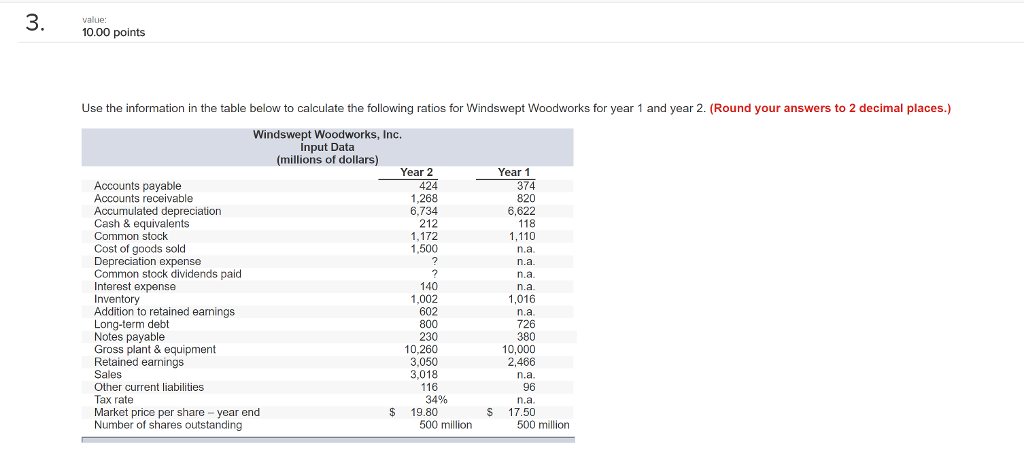Click the 'Windswept Woodworks, Inc.' table title
The height and width of the screenshot is (465, 1024).
pyautogui.click(x=327, y=135)
